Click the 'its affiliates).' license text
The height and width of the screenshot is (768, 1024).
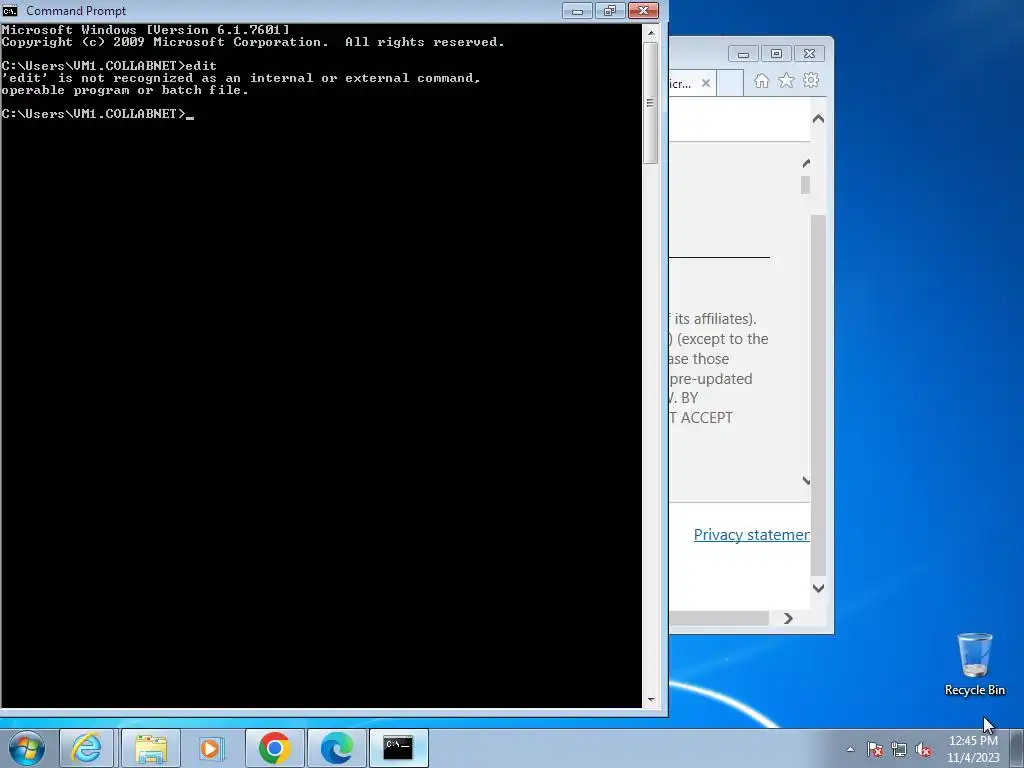713,319
